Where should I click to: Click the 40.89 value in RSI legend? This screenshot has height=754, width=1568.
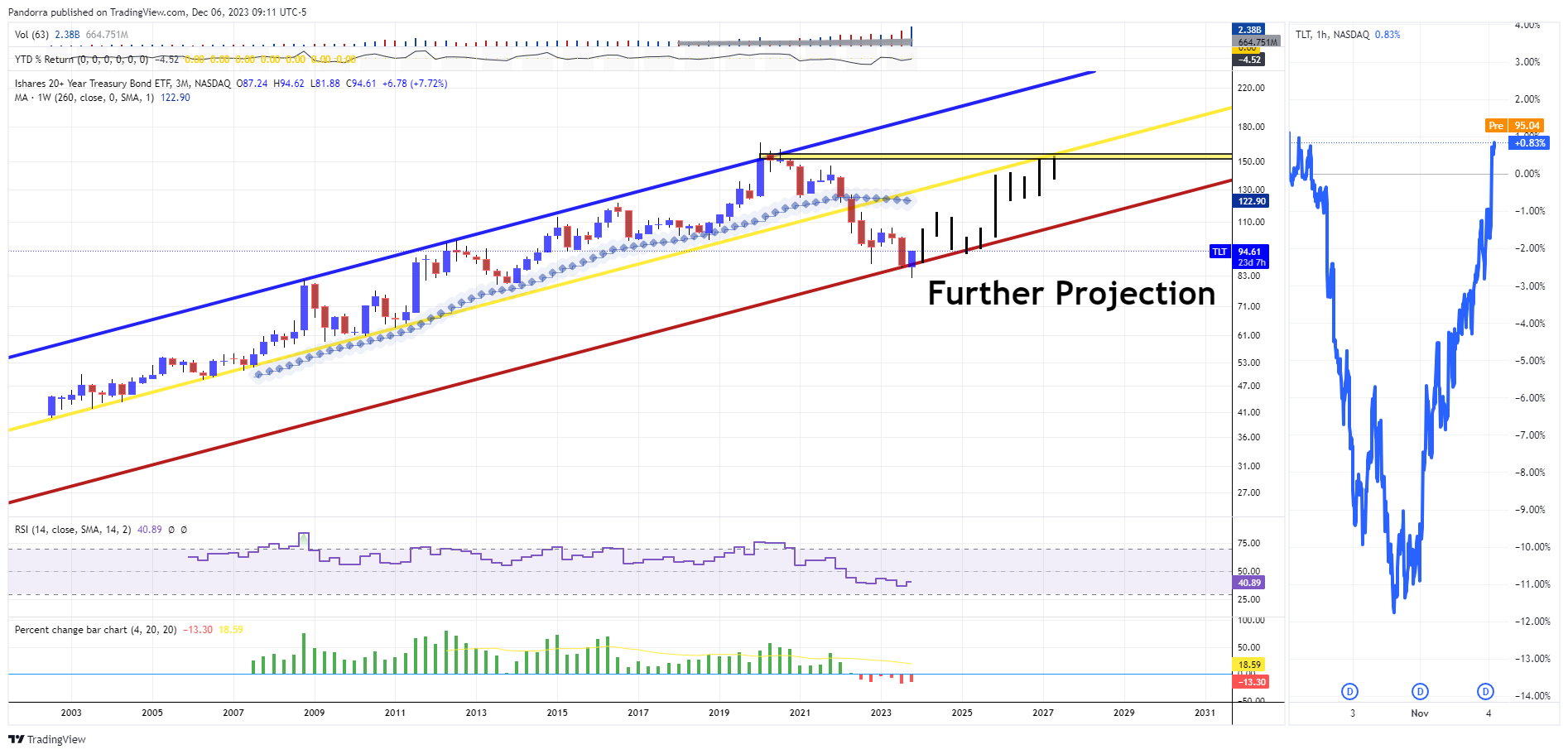[150, 530]
